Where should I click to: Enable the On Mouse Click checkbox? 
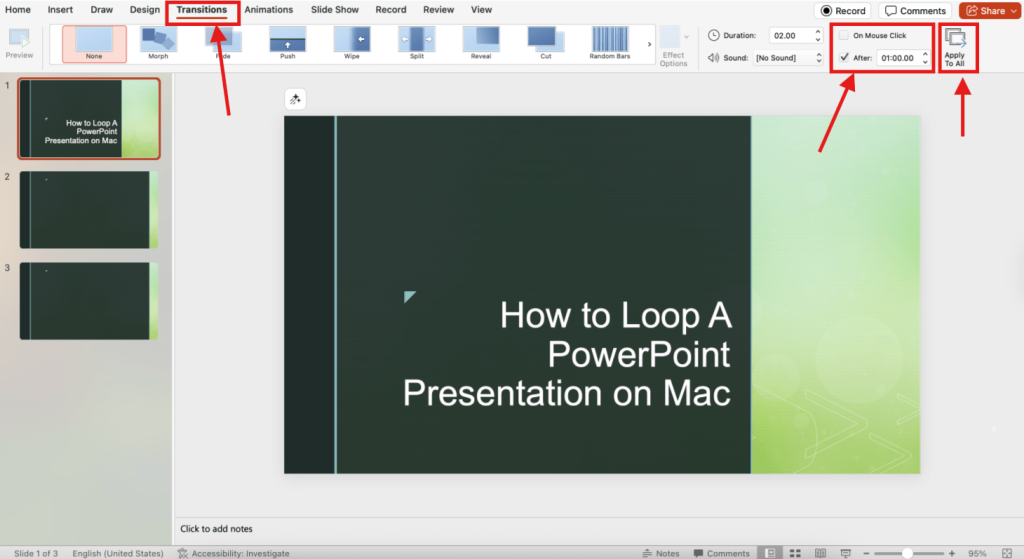[844, 35]
